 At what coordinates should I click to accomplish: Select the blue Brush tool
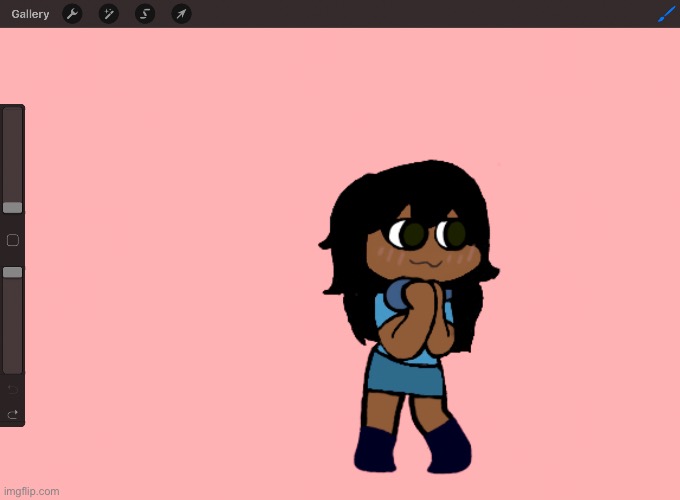tap(666, 14)
